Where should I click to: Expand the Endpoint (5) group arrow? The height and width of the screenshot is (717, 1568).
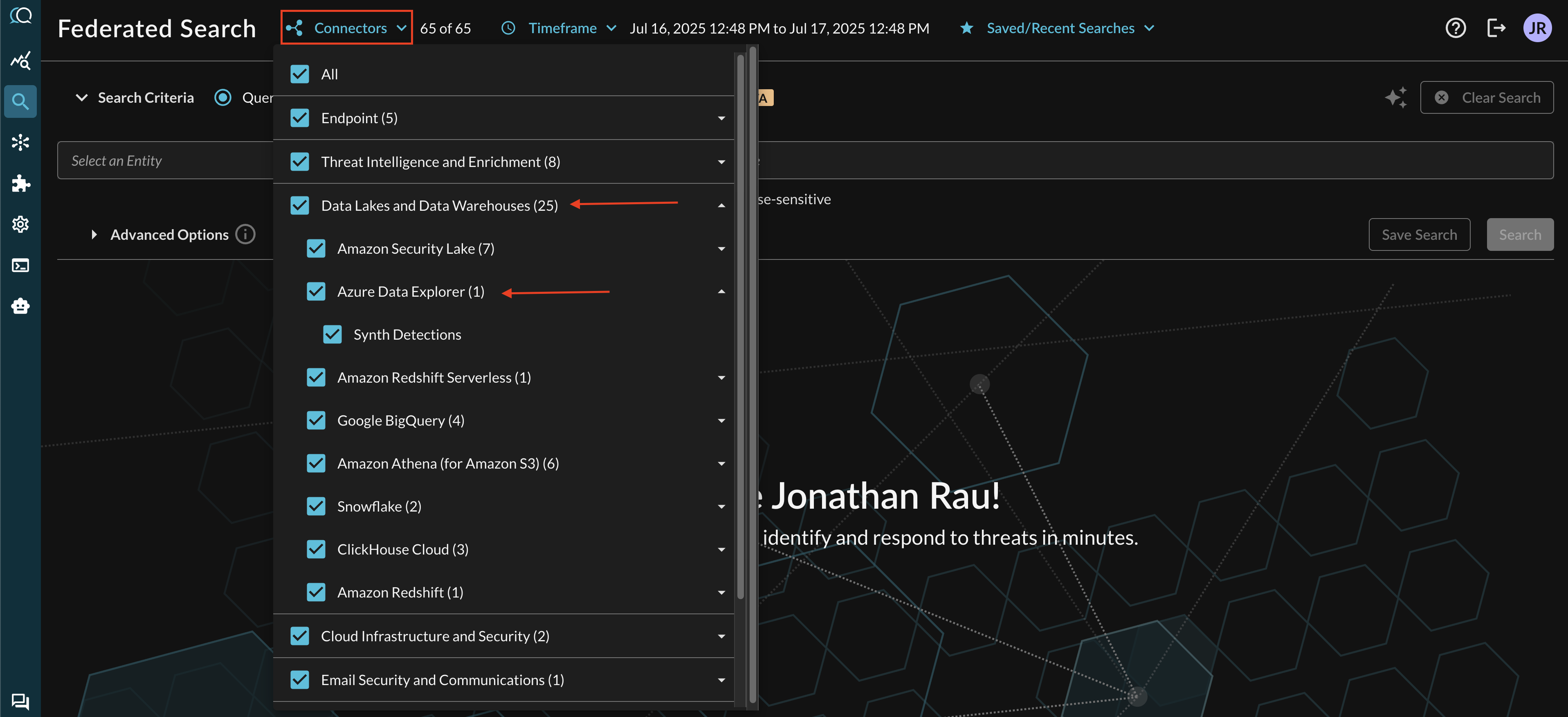[721, 118]
